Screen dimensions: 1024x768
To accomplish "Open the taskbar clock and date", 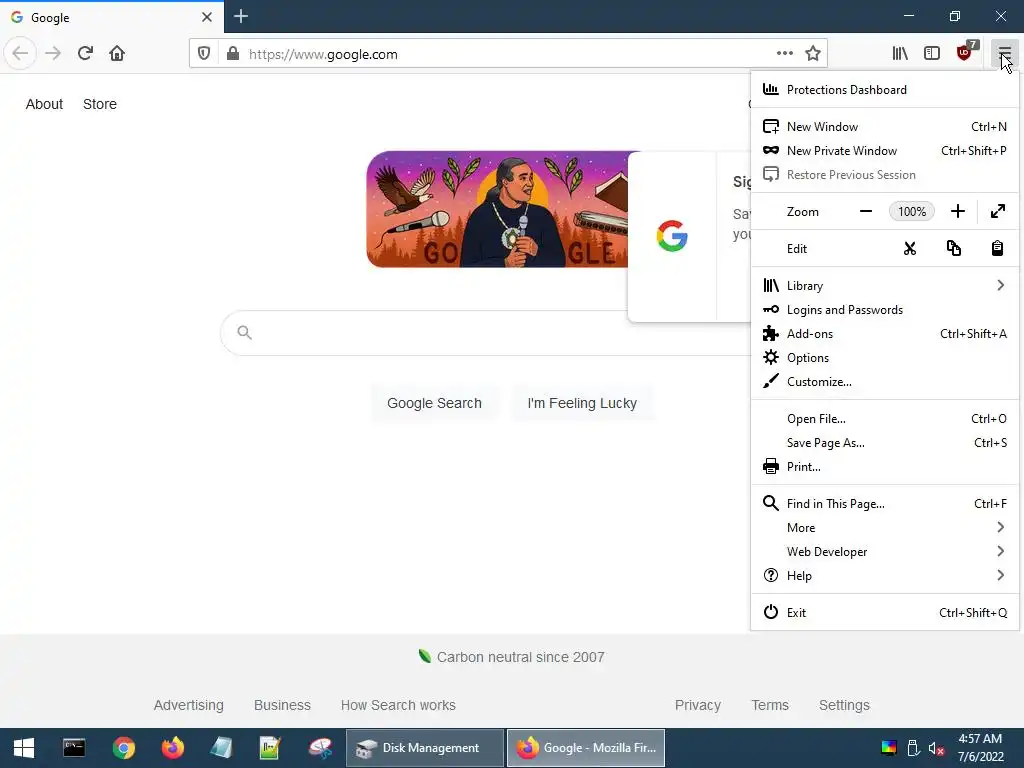I will (x=980, y=748).
